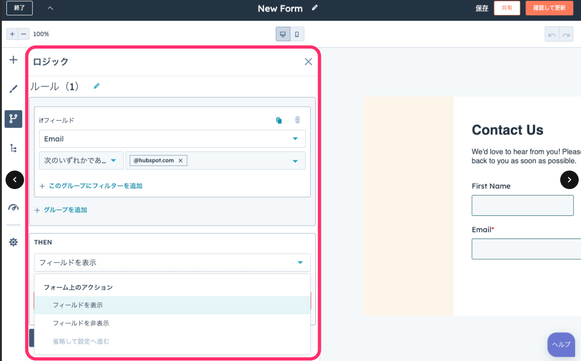The image size is (581, 361).
Task: Delete the filter group trash icon
Action: [x=297, y=120]
